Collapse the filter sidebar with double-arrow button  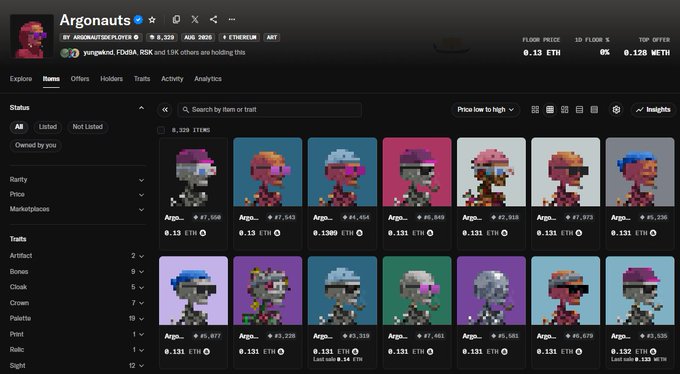[x=165, y=110]
